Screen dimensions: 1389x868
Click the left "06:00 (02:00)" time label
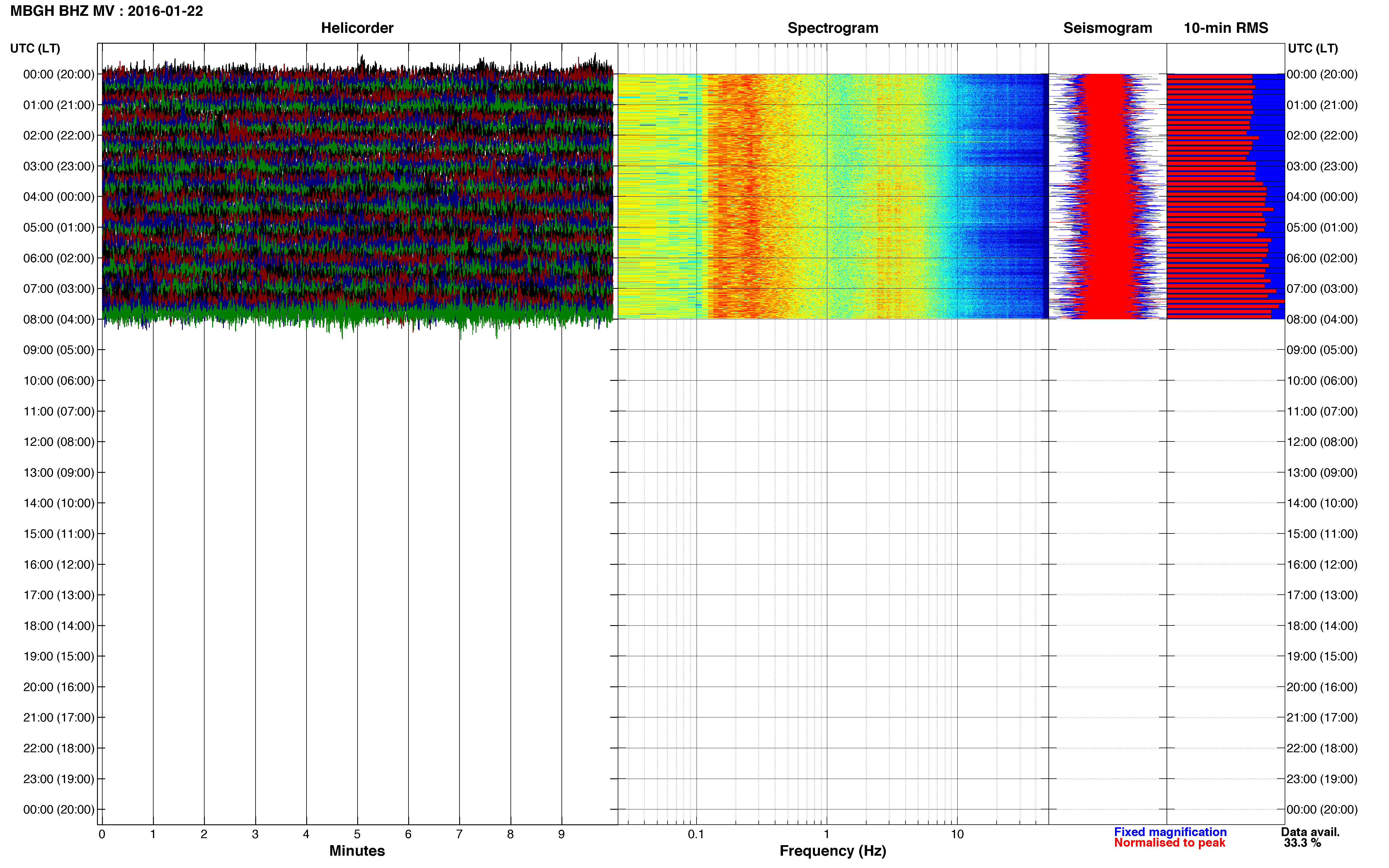pyautogui.click(x=59, y=258)
